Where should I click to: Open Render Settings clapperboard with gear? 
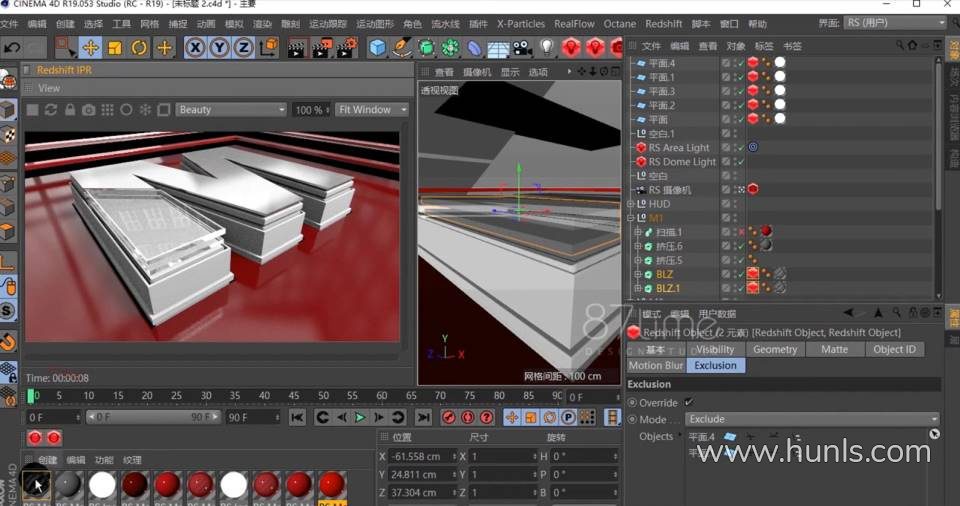pyautogui.click(x=346, y=48)
